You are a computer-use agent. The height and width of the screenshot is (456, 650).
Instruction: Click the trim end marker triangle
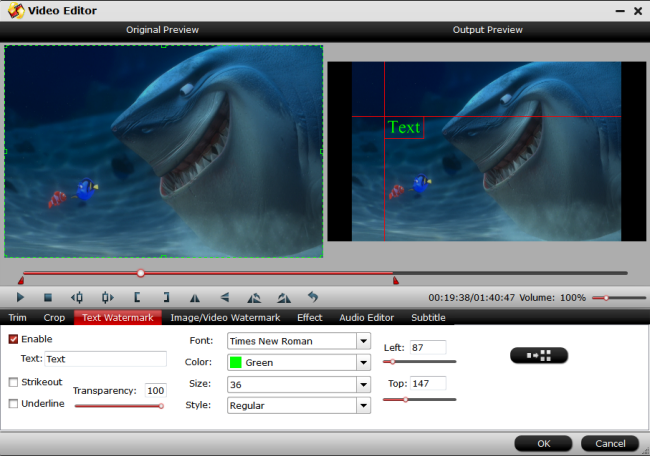[396, 281]
